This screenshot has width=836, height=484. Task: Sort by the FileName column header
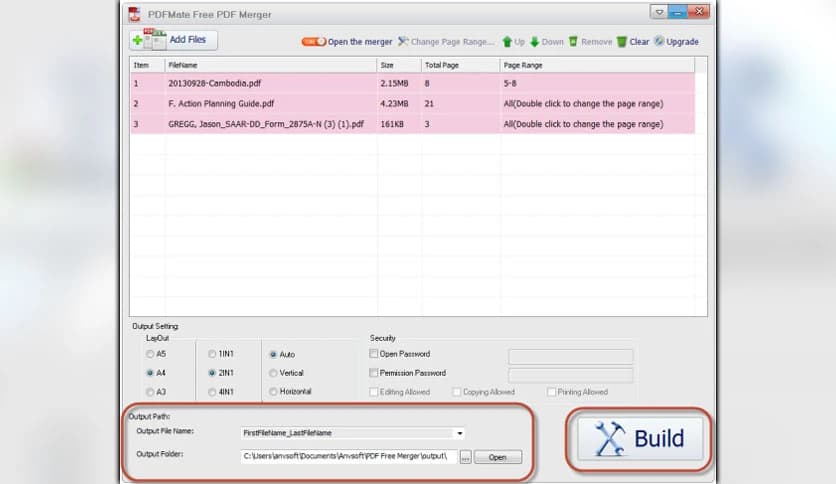coord(270,65)
